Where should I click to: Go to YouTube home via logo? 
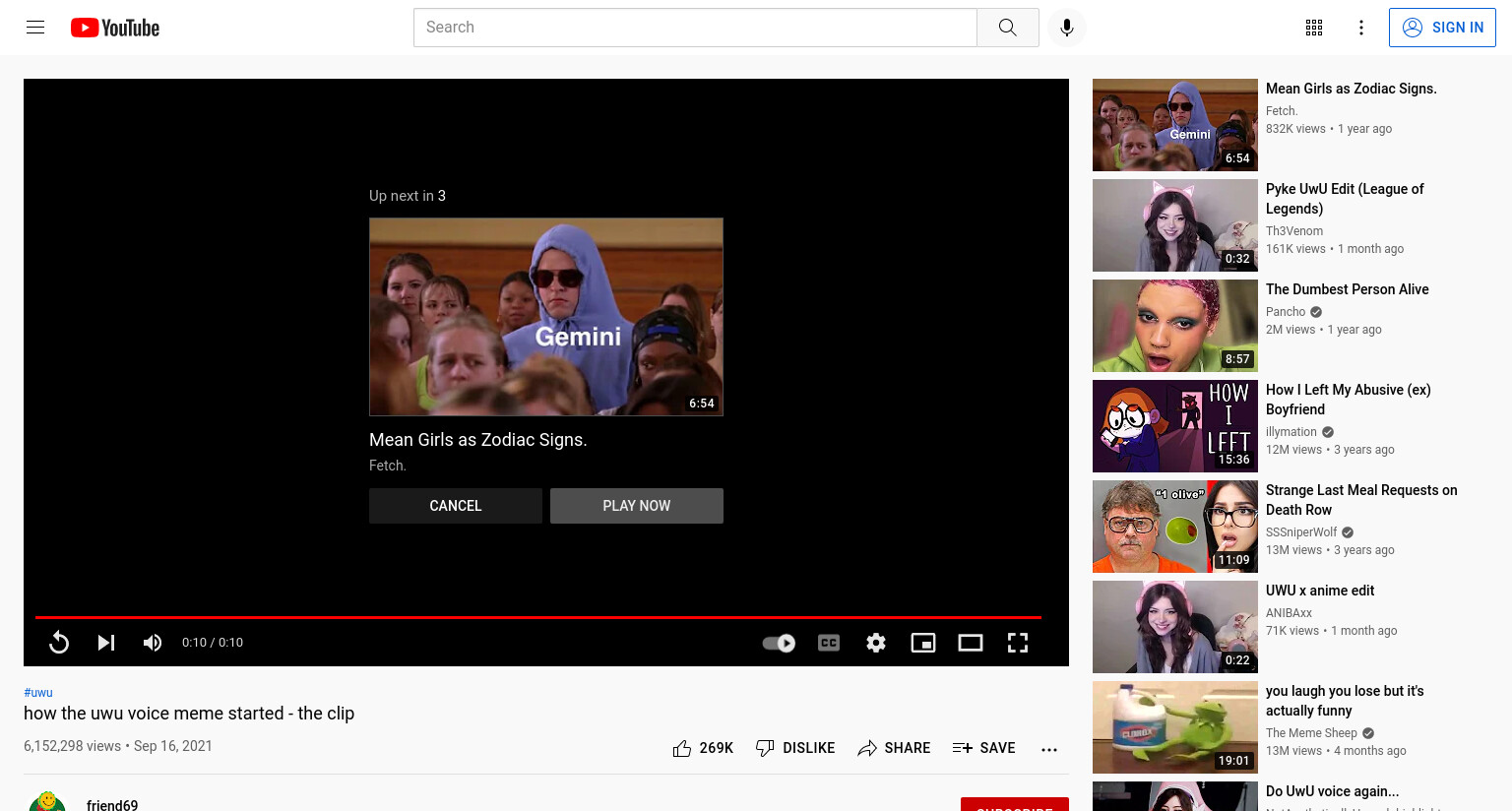[x=115, y=28]
